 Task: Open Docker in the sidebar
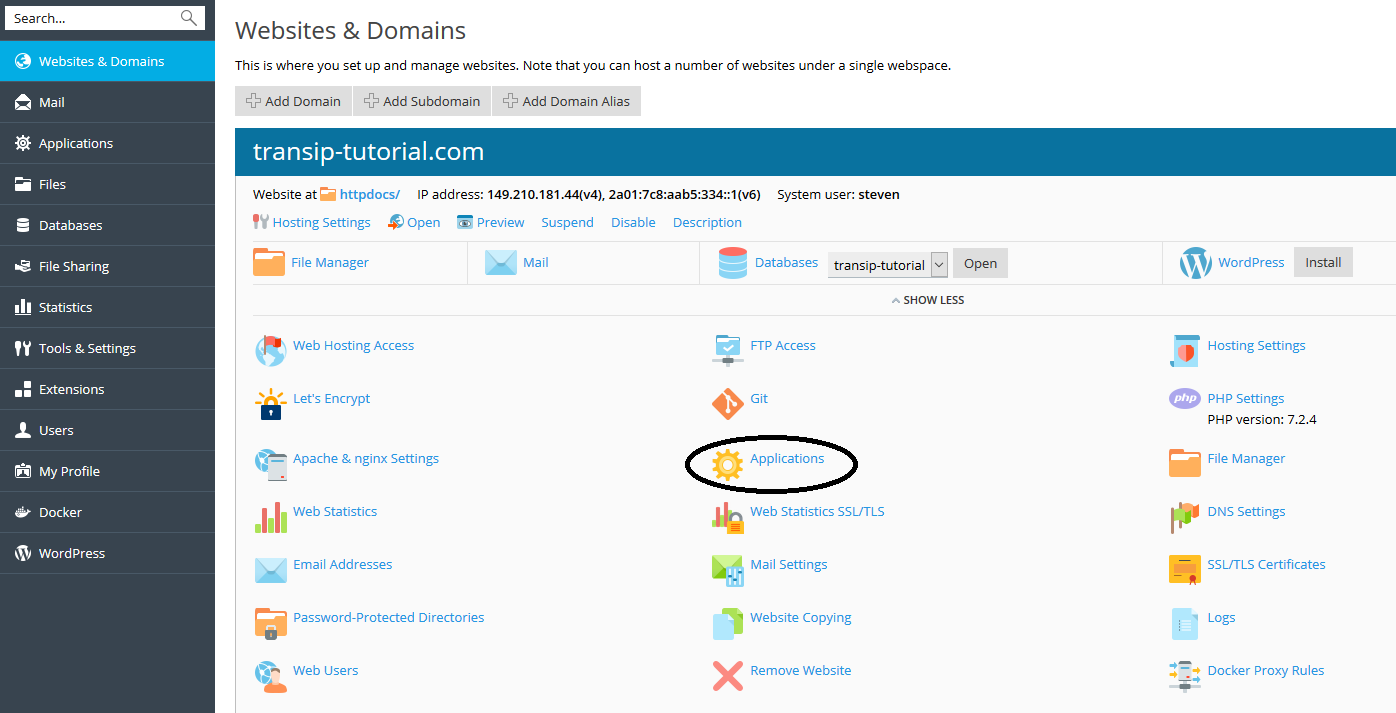(x=107, y=512)
